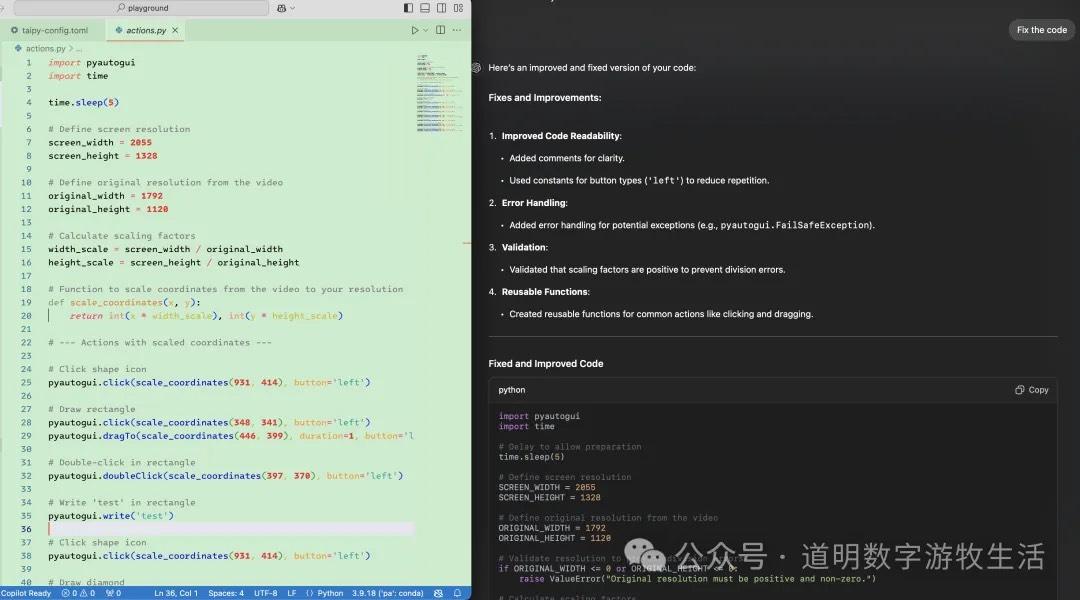Copy the fixed Python code snippet
The width and height of the screenshot is (1080, 600).
1031,389
